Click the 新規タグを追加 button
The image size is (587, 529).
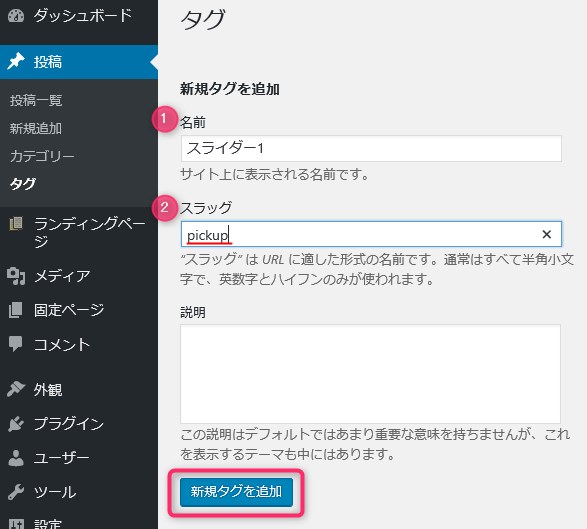pyautogui.click(x=236, y=492)
